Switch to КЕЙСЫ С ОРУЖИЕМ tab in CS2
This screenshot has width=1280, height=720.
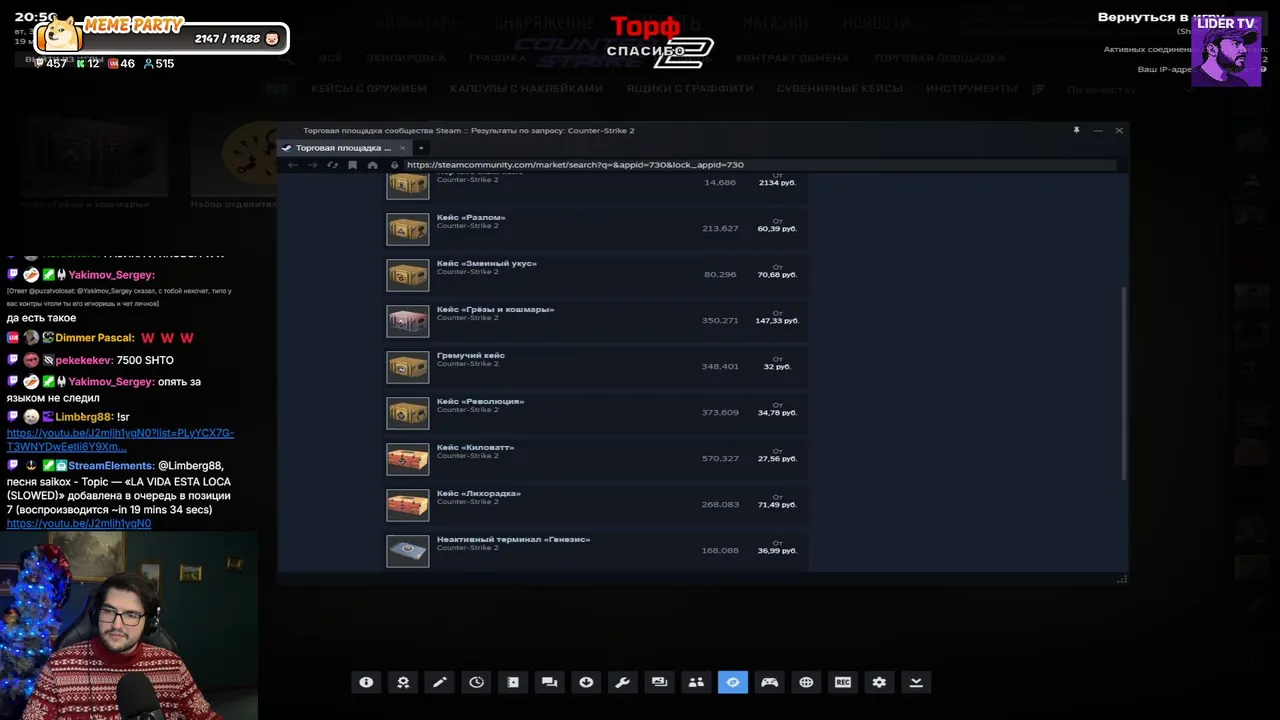369,89
